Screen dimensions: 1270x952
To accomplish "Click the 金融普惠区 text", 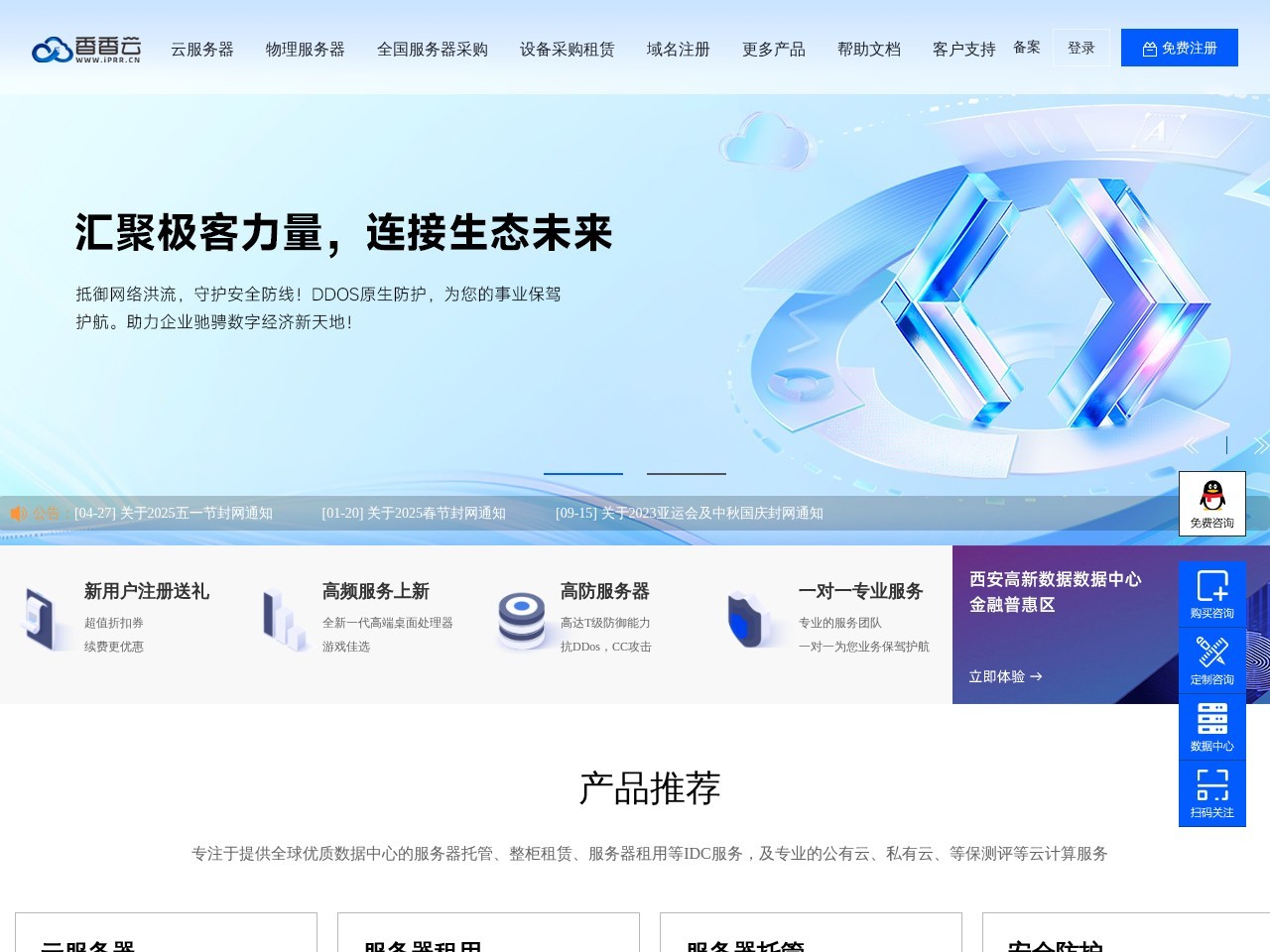I will click(1012, 605).
